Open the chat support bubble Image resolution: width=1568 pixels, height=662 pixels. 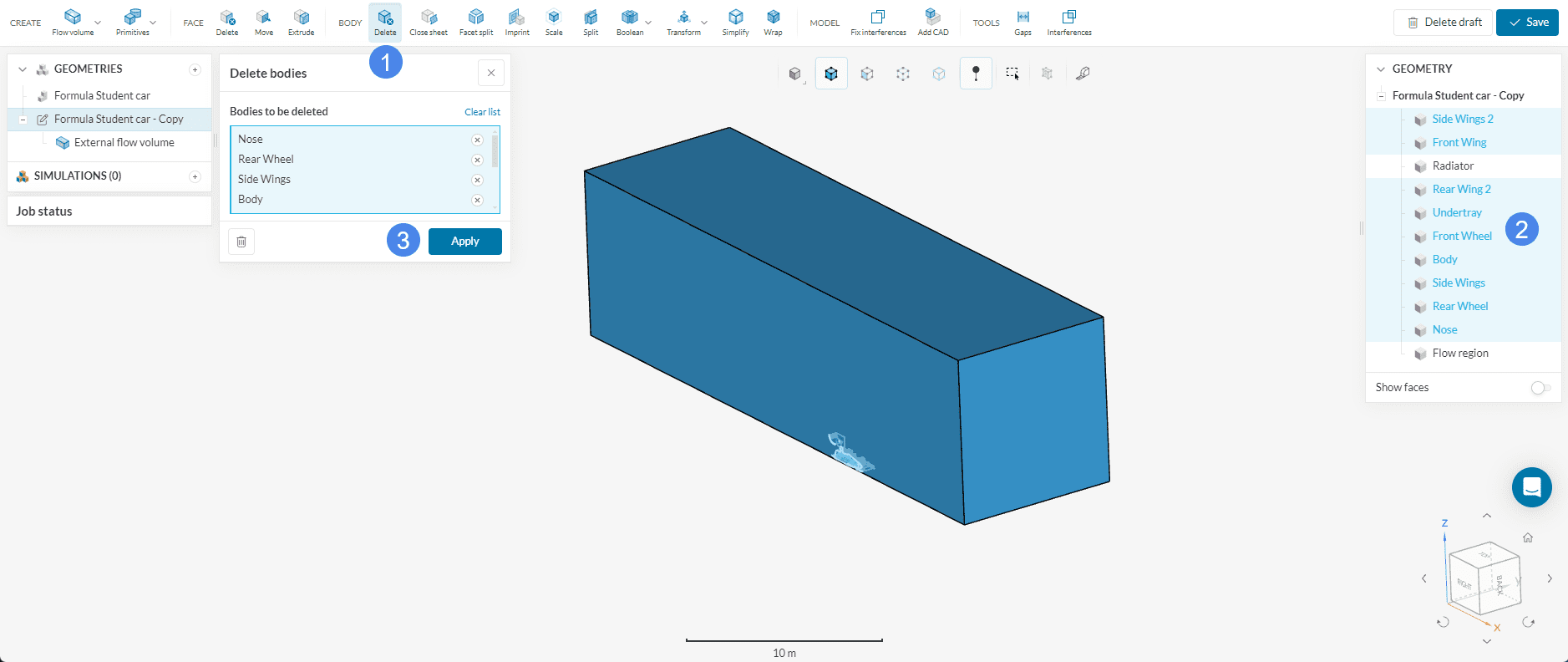[1531, 487]
